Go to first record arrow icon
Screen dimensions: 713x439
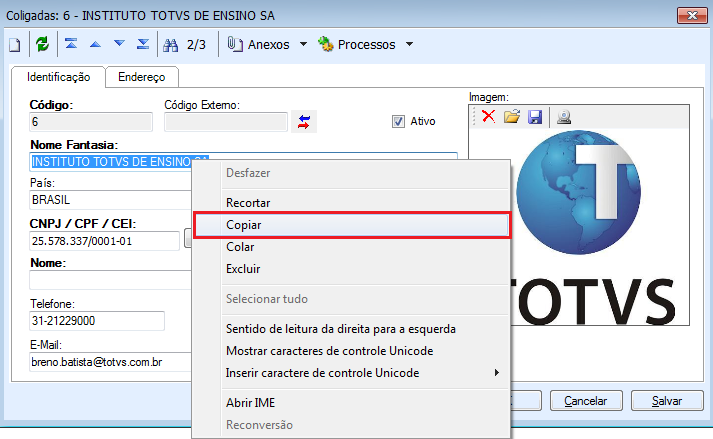71,44
